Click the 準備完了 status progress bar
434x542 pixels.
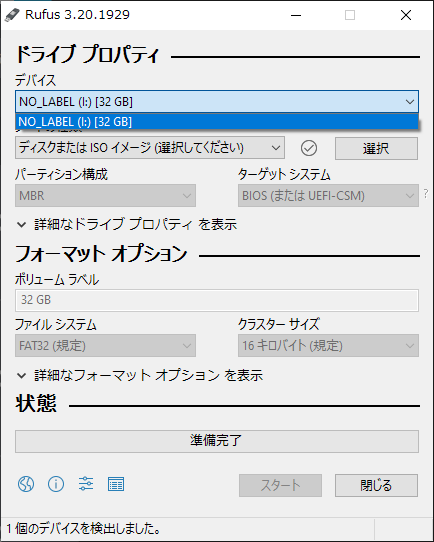coord(217,441)
